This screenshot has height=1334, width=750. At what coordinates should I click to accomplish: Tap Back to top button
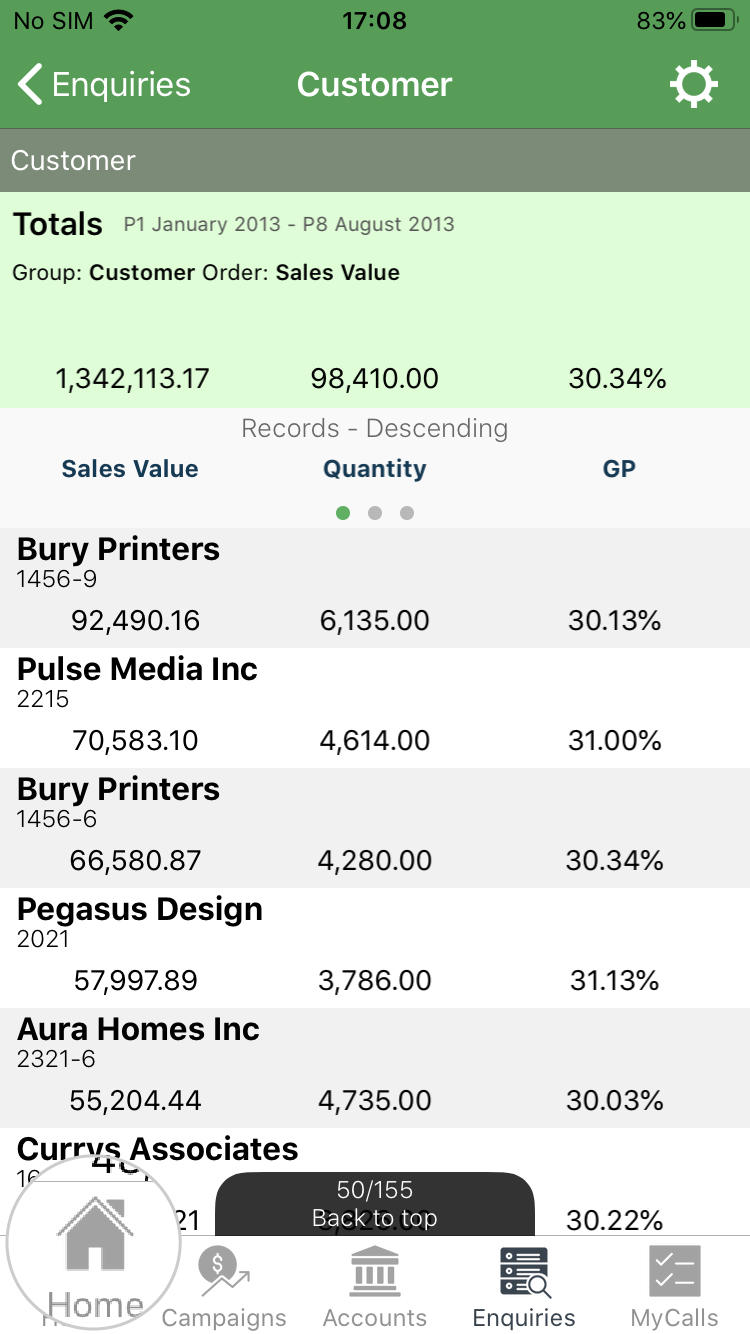tap(375, 1204)
